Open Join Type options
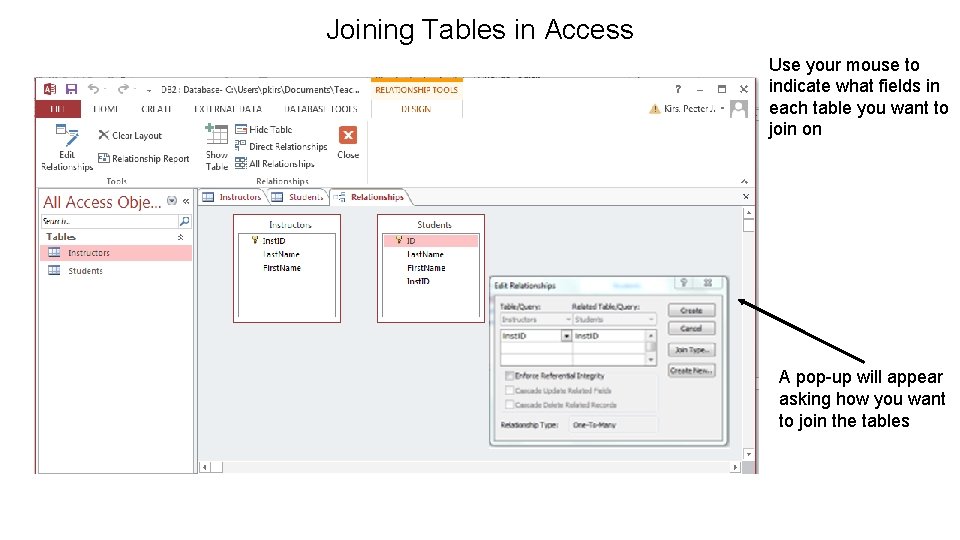Image resolution: width=960 pixels, height=540 pixels. coord(691,350)
